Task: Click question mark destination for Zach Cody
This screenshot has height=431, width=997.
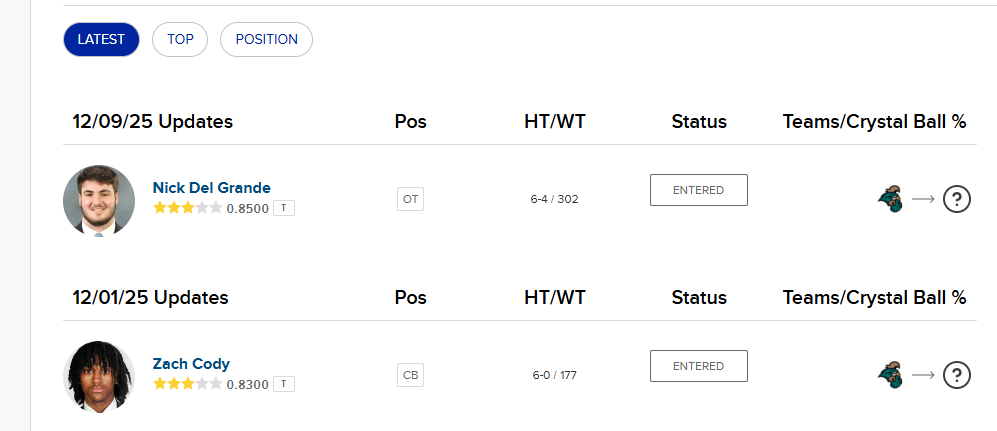Action: (957, 375)
